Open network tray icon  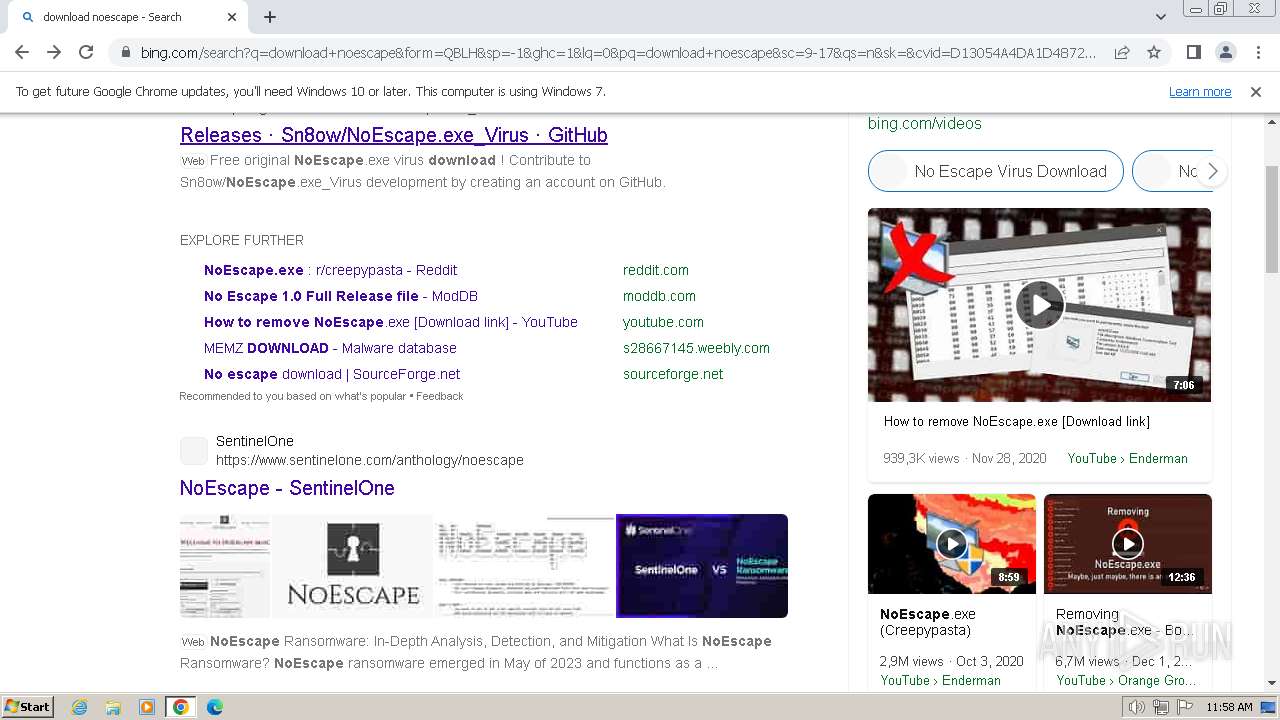point(1161,707)
